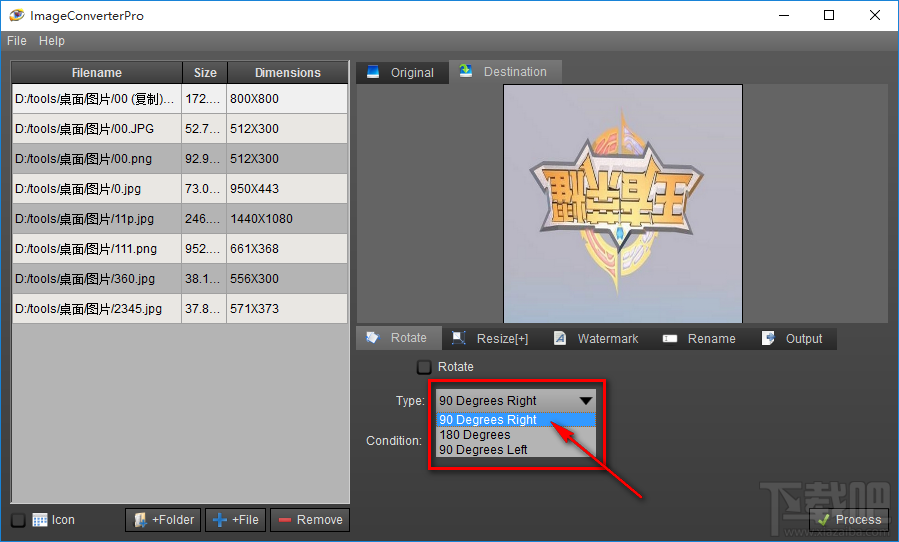899x542 pixels.
Task: Click the folder icon on +Folder button
Action: pyautogui.click(x=140, y=520)
